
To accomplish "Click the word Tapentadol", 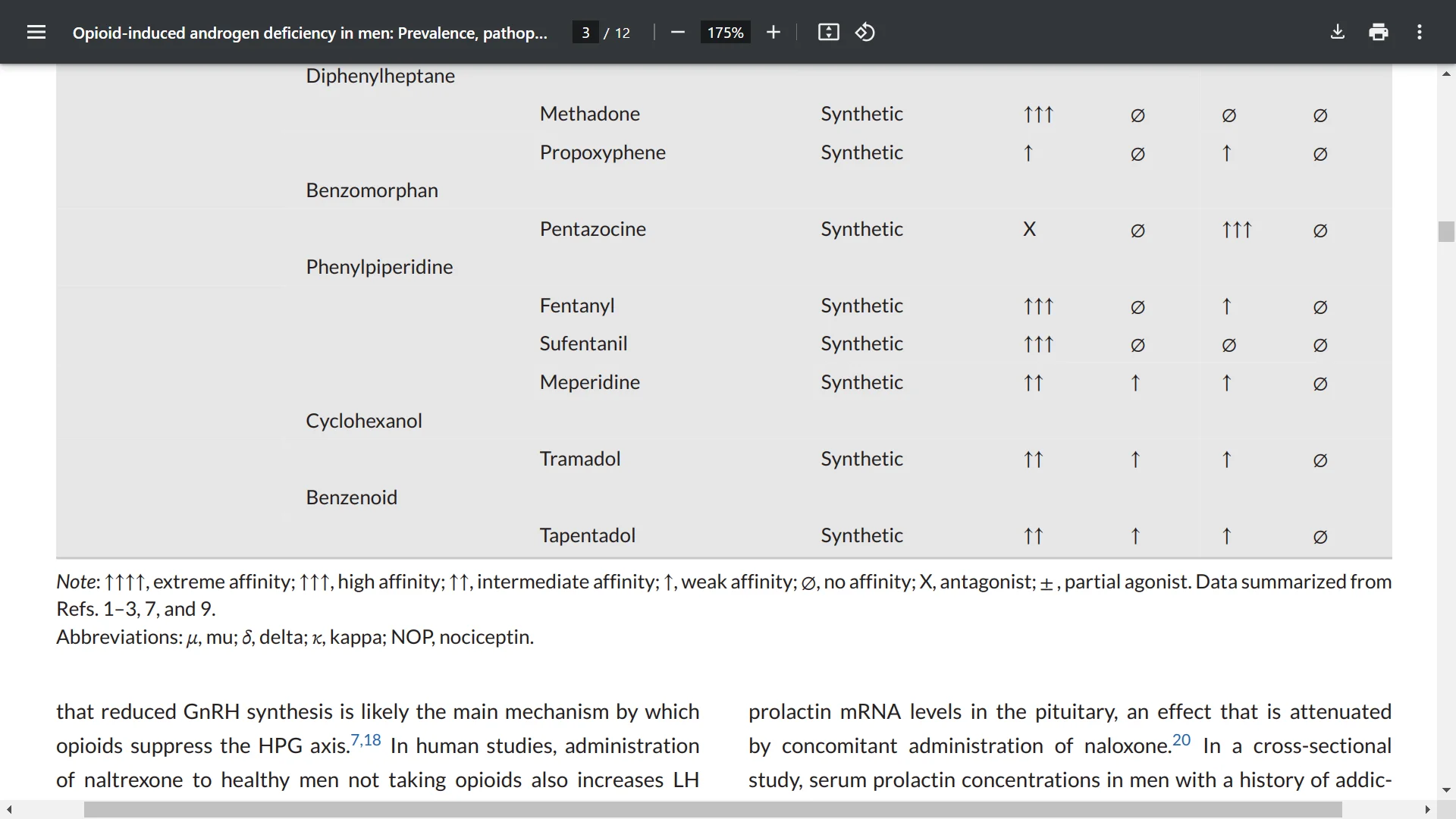I will point(587,535).
